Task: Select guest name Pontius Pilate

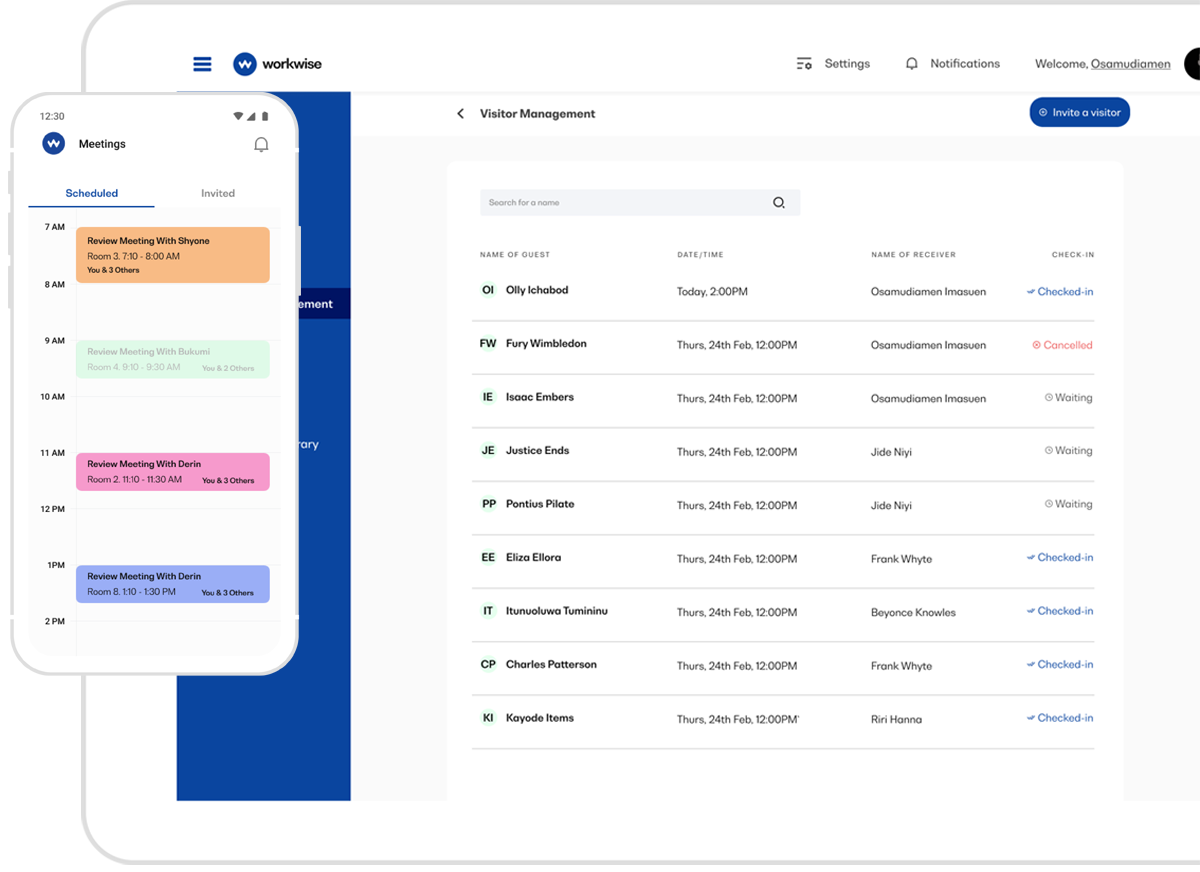Action: (540, 504)
